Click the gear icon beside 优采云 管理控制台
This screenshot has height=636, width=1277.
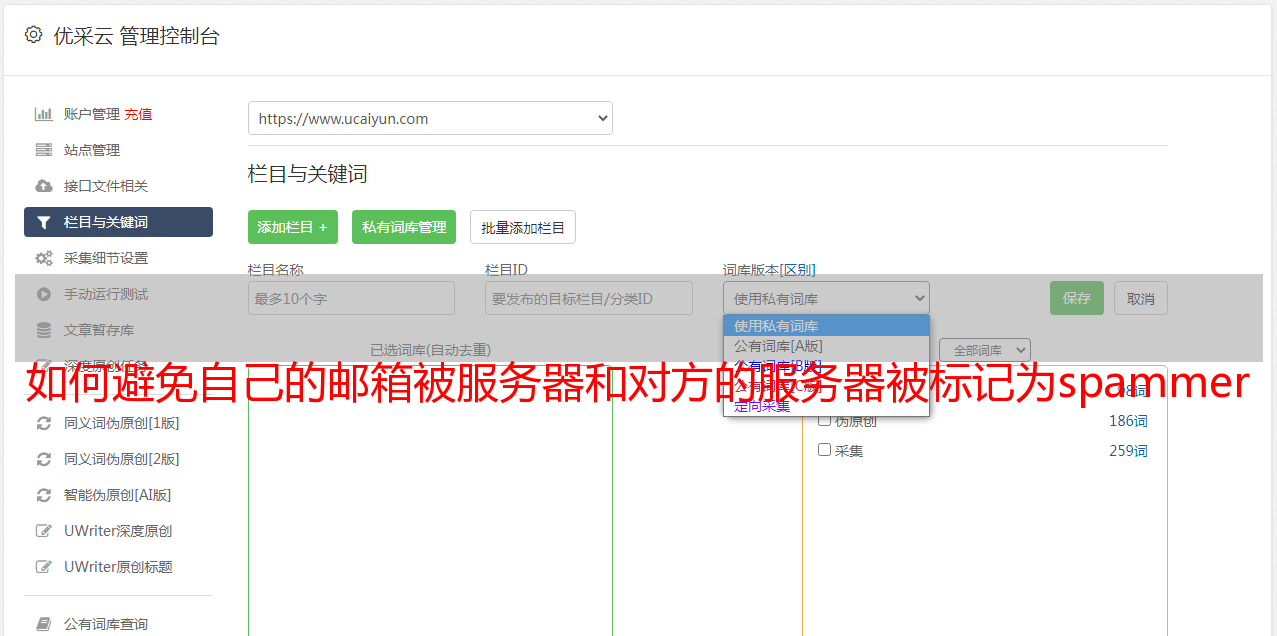(x=33, y=35)
